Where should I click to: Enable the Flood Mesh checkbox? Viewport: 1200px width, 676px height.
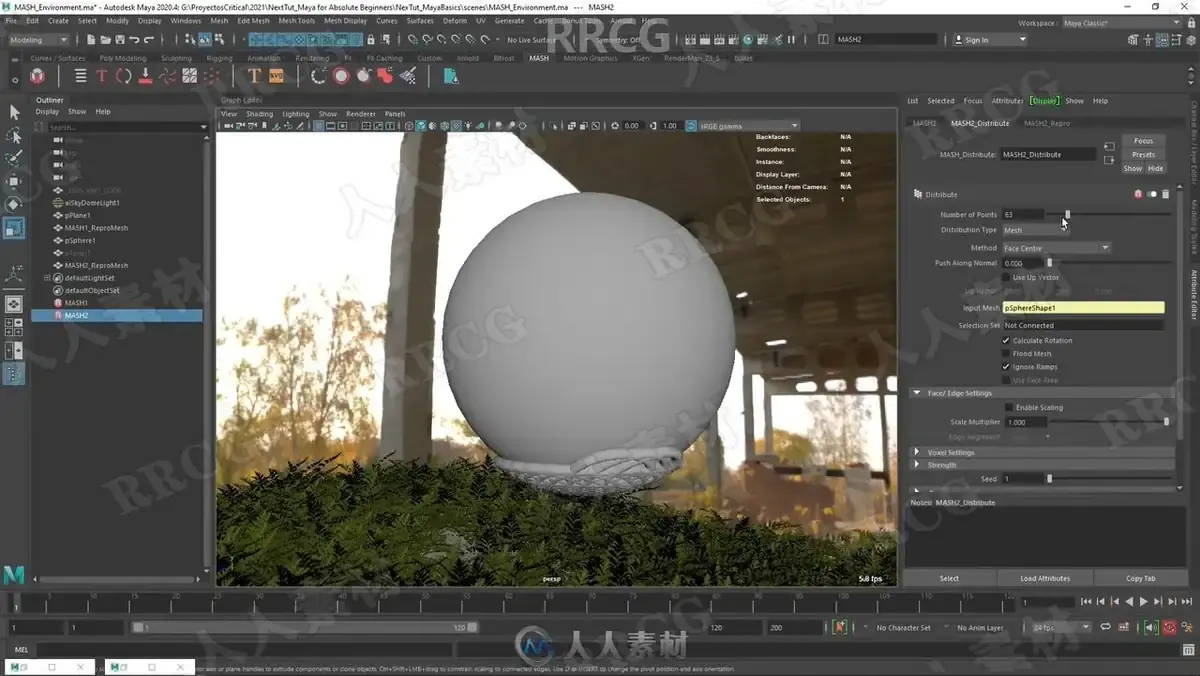pyautogui.click(x=1006, y=354)
